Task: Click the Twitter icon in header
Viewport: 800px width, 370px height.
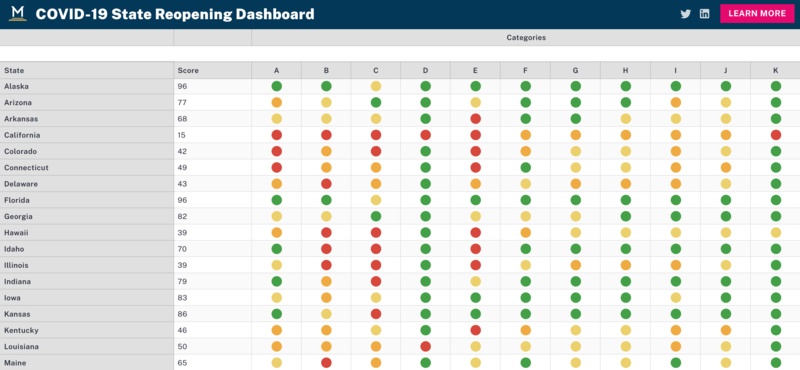Action: pos(685,14)
